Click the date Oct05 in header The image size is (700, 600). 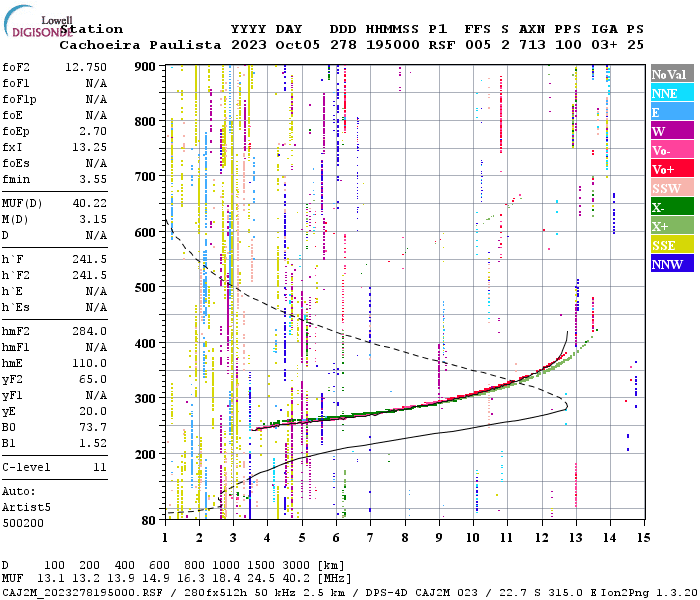coord(297,45)
